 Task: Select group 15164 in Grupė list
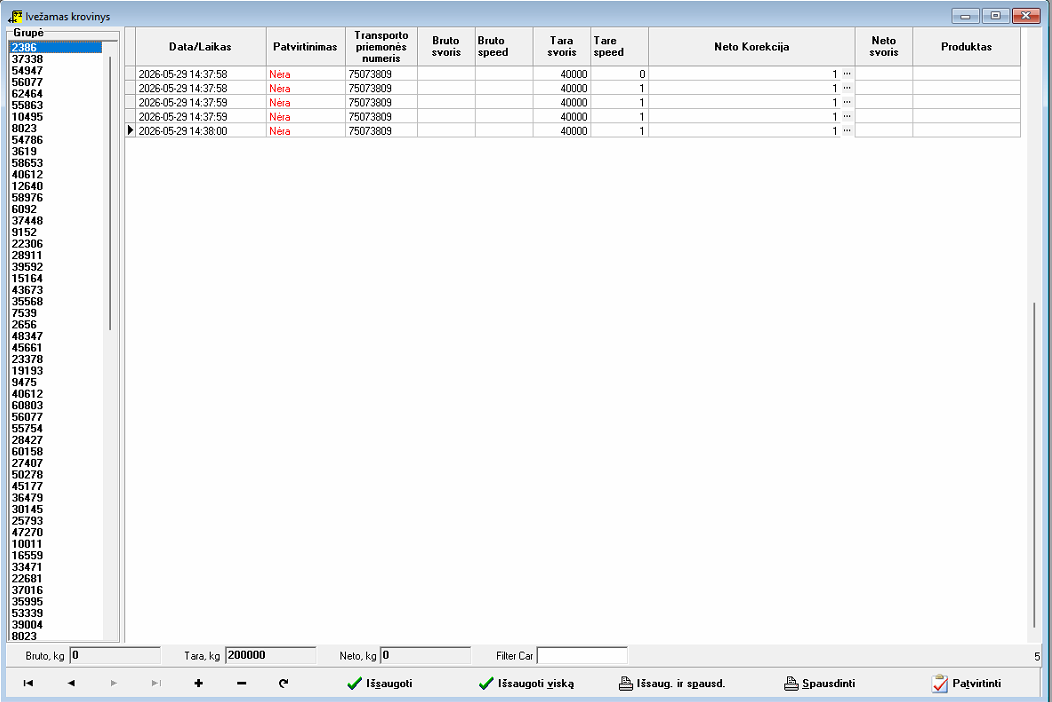click(x=56, y=279)
